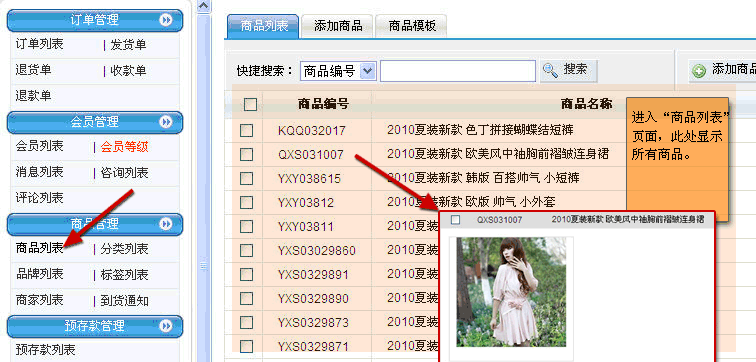Click product code YXS03029860
Viewport: 756px width, 362px height.
317,251
